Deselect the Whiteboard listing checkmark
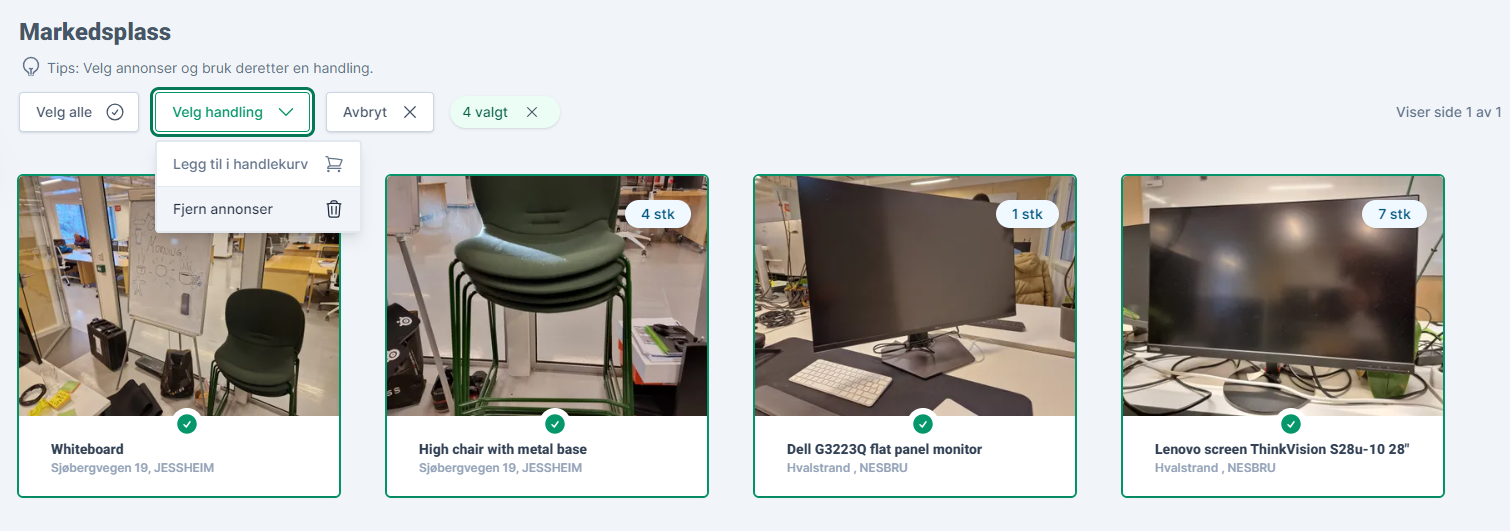This screenshot has height=531, width=1510. [187, 424]
